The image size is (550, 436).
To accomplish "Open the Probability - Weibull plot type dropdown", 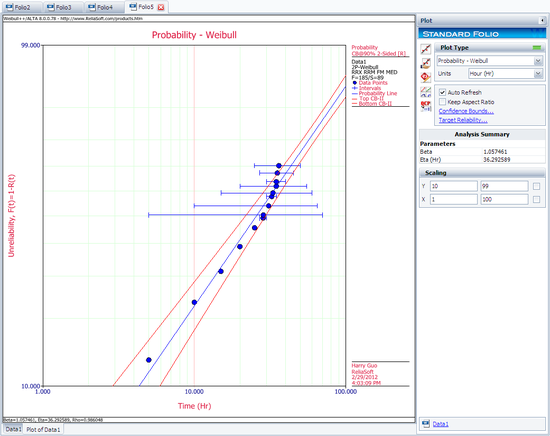I will 538,61.
